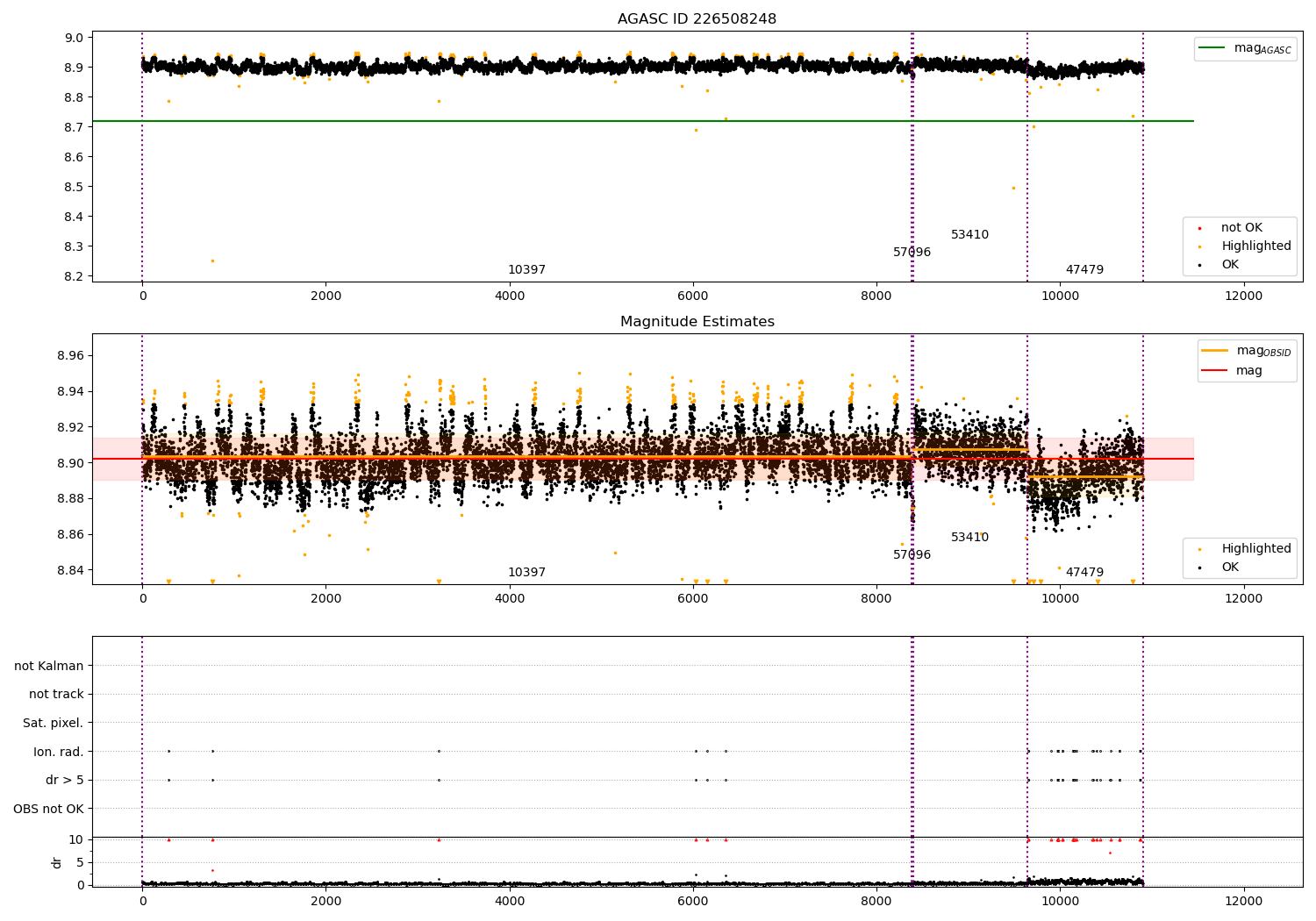Click OBSID label 47479 in the top plot
This screenshot has height=921, width=1316.
(1084, 270)
